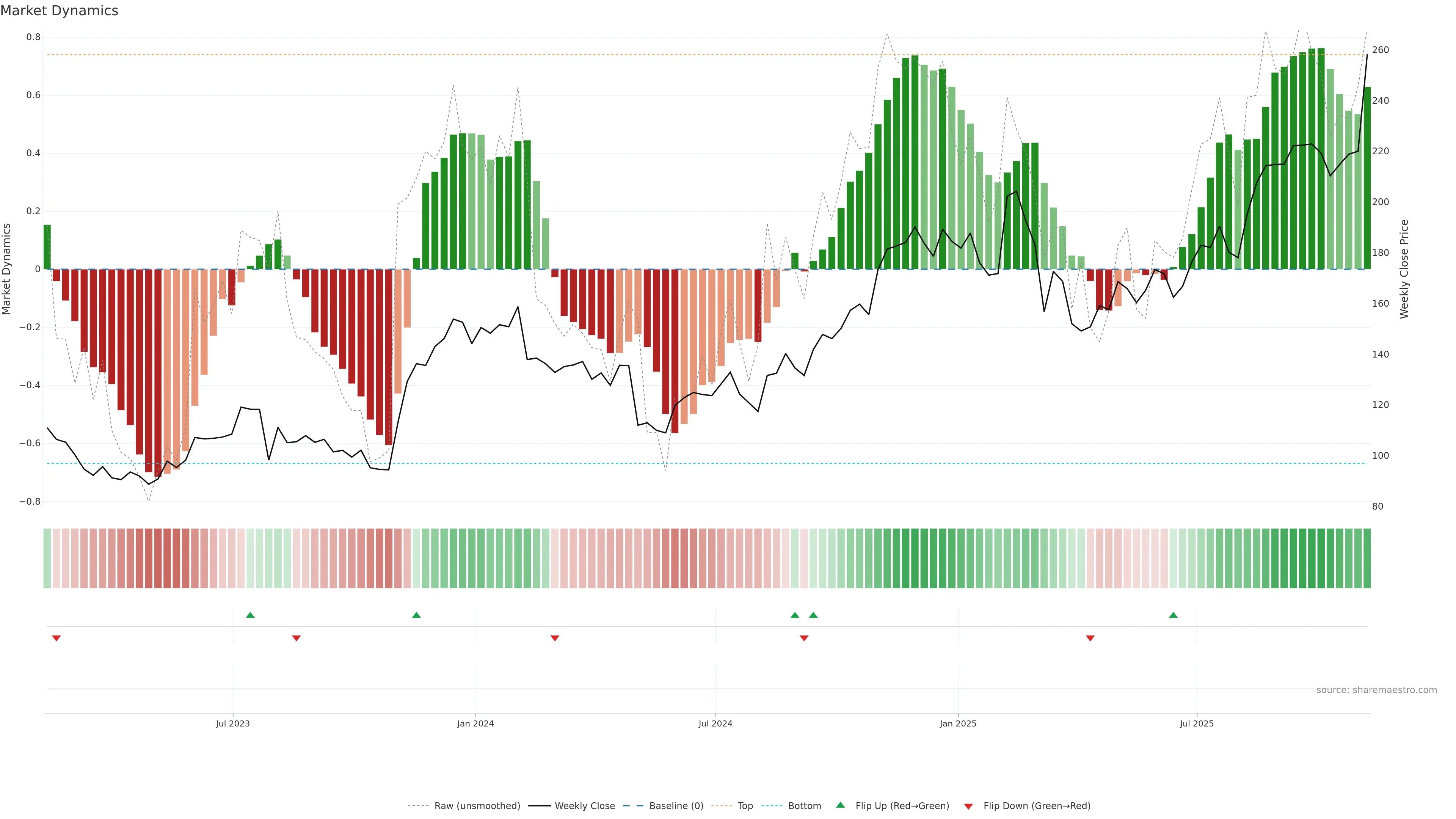Click the red flip-down triangle after Jan 2024

(x=554, y=638)
